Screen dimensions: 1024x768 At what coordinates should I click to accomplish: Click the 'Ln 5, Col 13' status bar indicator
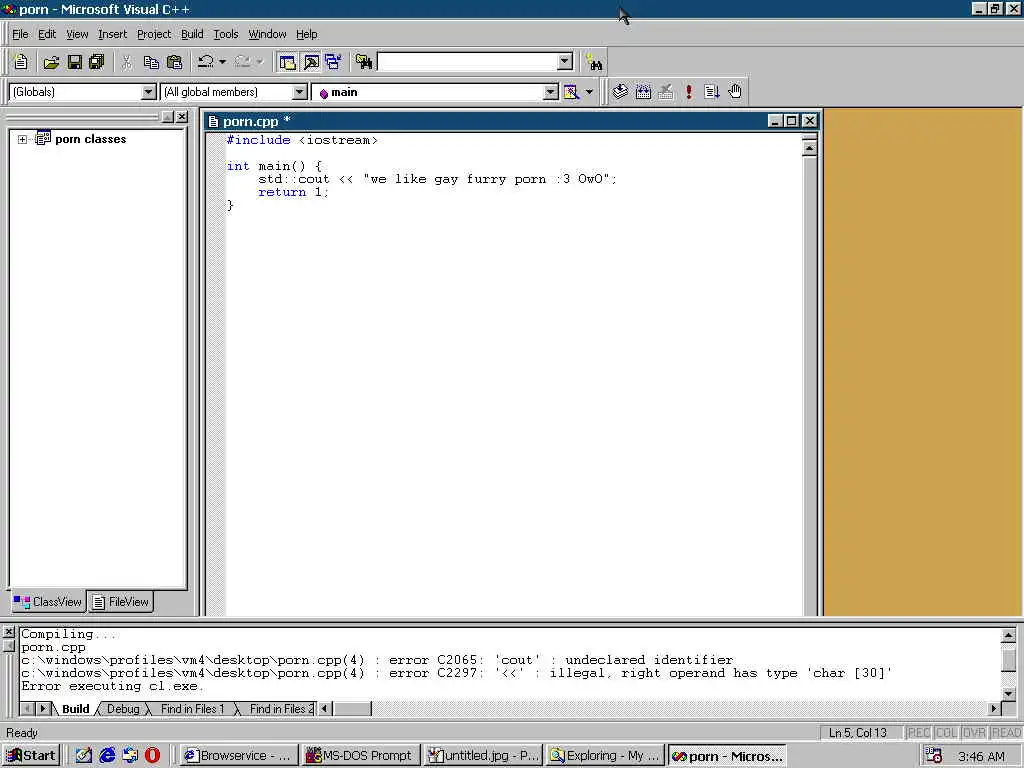tap(857, 733)
